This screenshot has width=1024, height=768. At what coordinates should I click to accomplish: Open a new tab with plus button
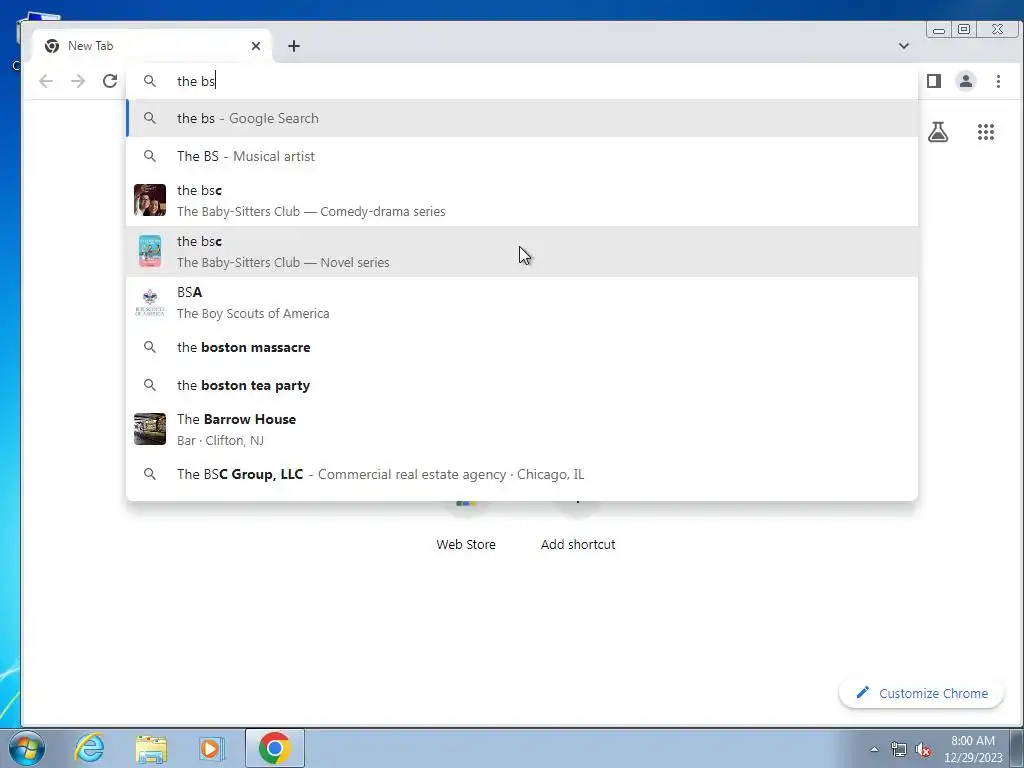(294, 46)
